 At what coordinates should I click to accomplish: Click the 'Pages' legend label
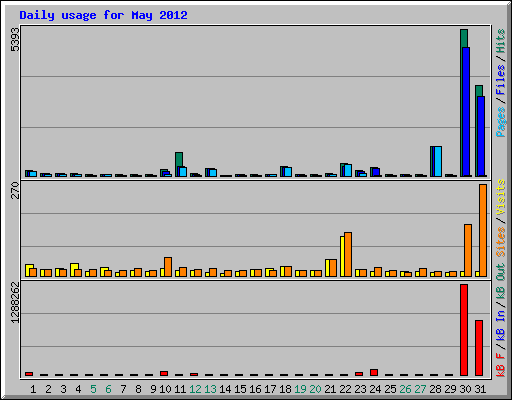coord(501,122)
